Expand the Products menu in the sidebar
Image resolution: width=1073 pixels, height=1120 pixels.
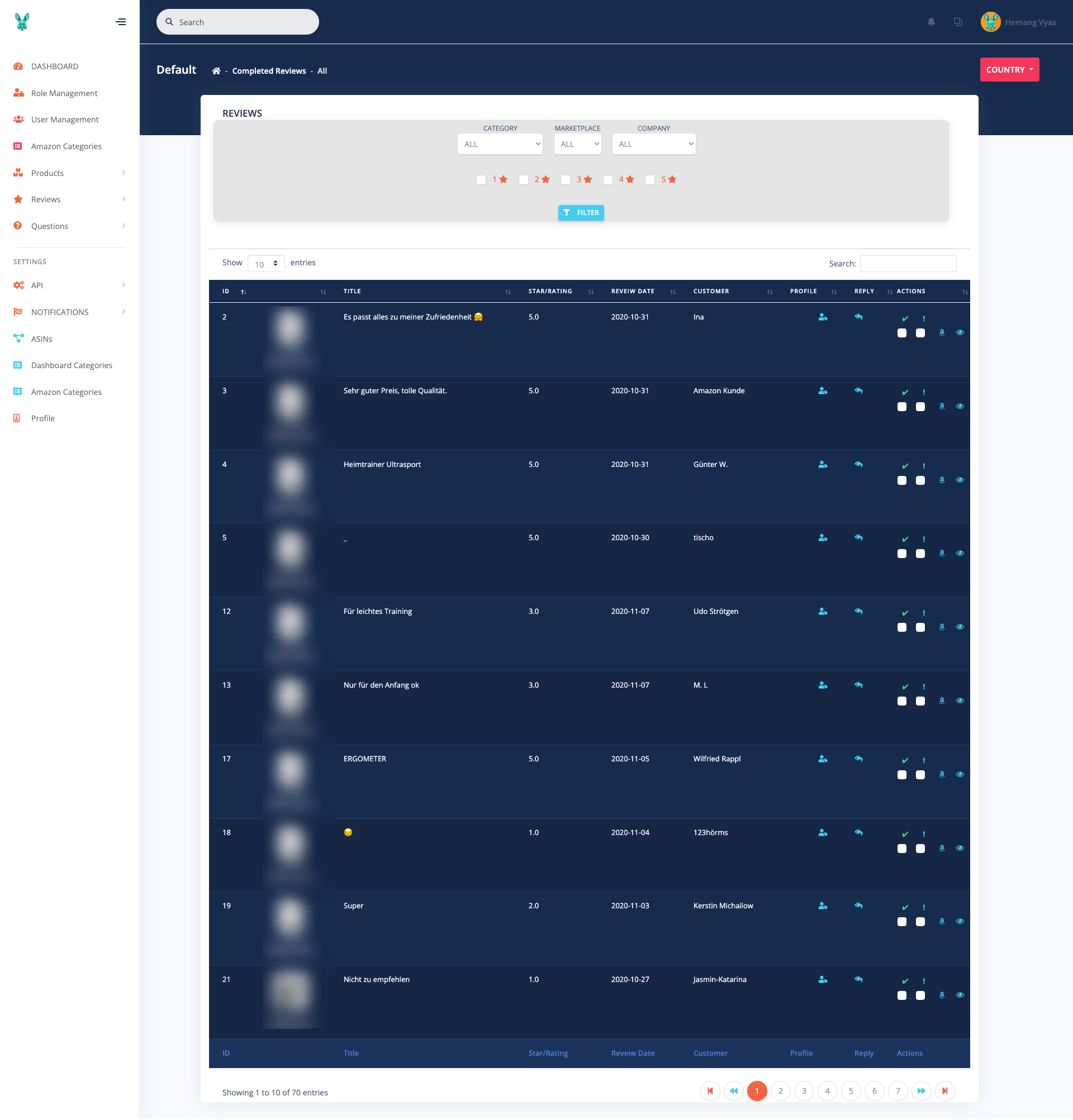coord(48,173)
